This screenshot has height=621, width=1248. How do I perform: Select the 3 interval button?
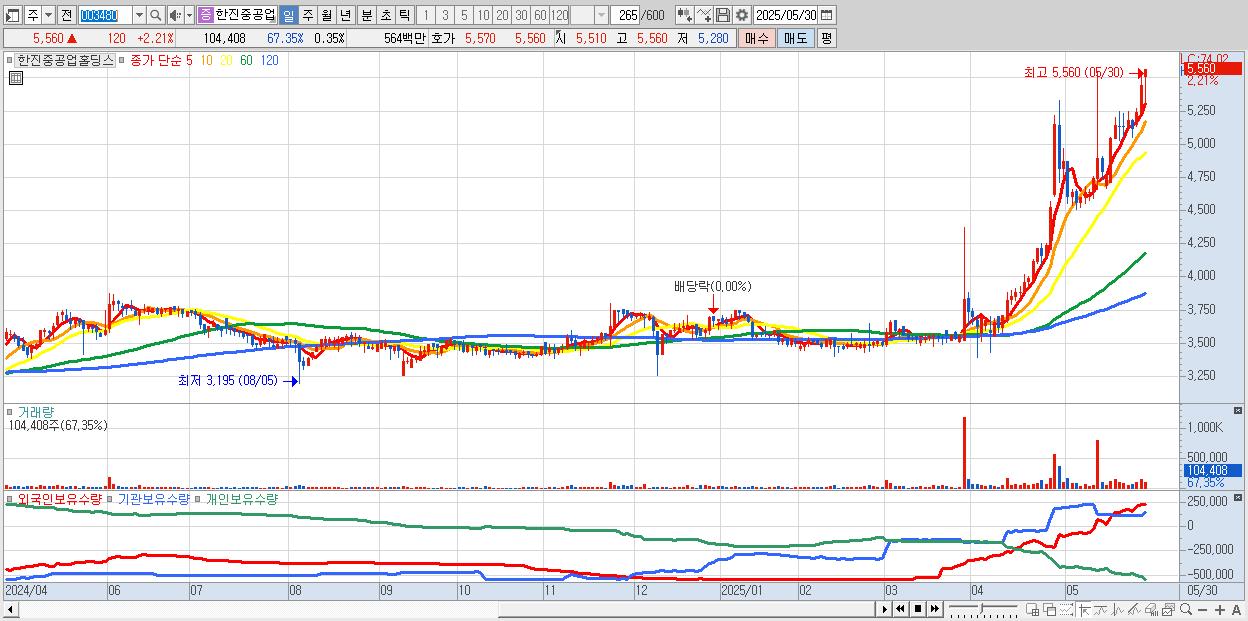click(x=444, y=15)
